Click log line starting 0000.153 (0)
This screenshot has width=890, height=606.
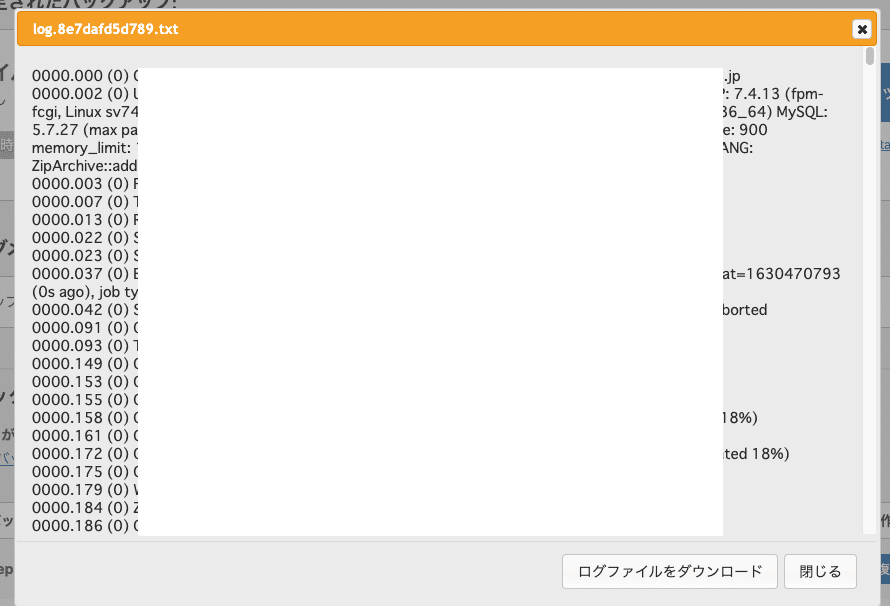(x=85, y=382)
